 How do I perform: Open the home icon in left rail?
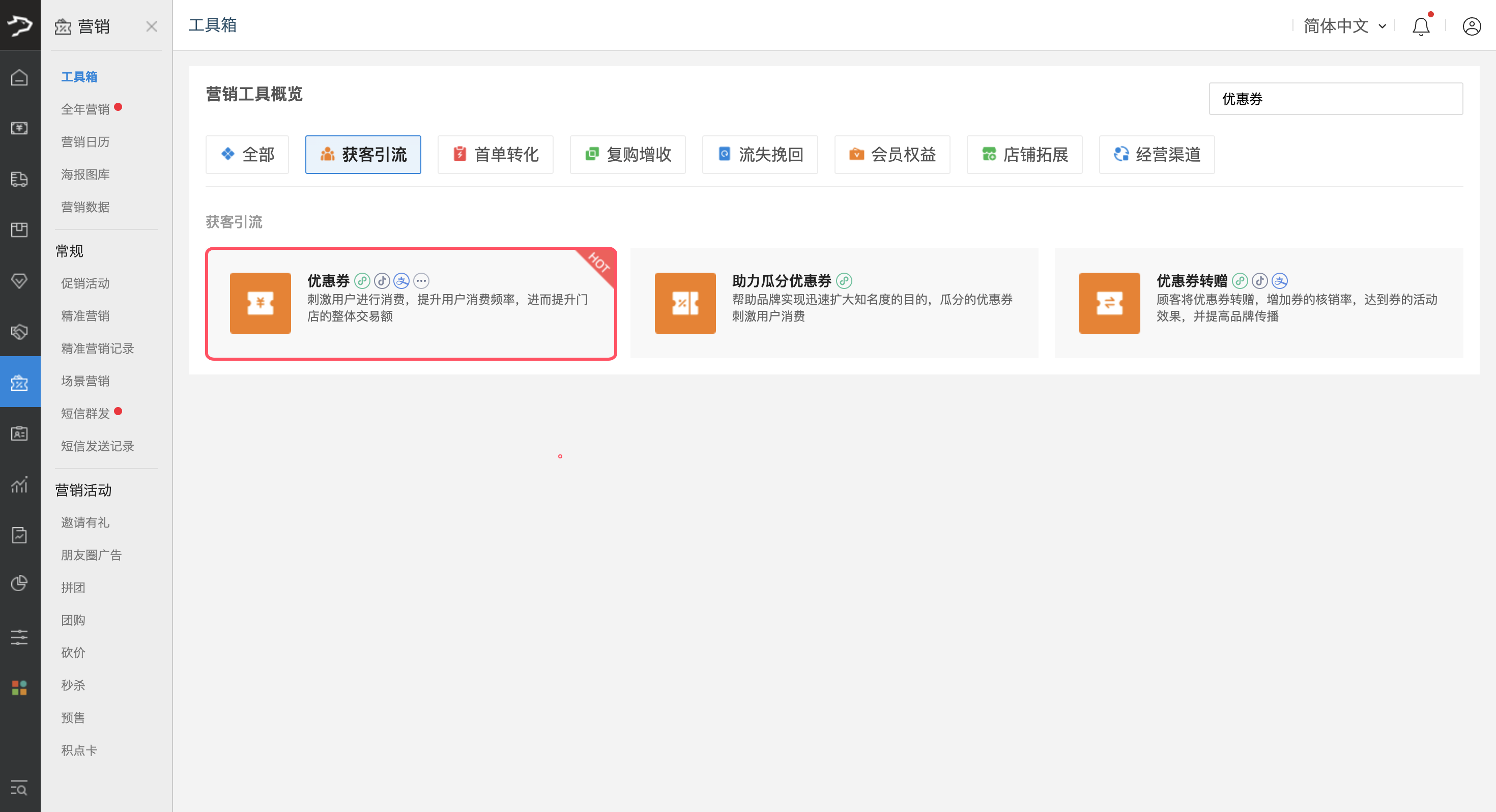[x=19, y=77]
